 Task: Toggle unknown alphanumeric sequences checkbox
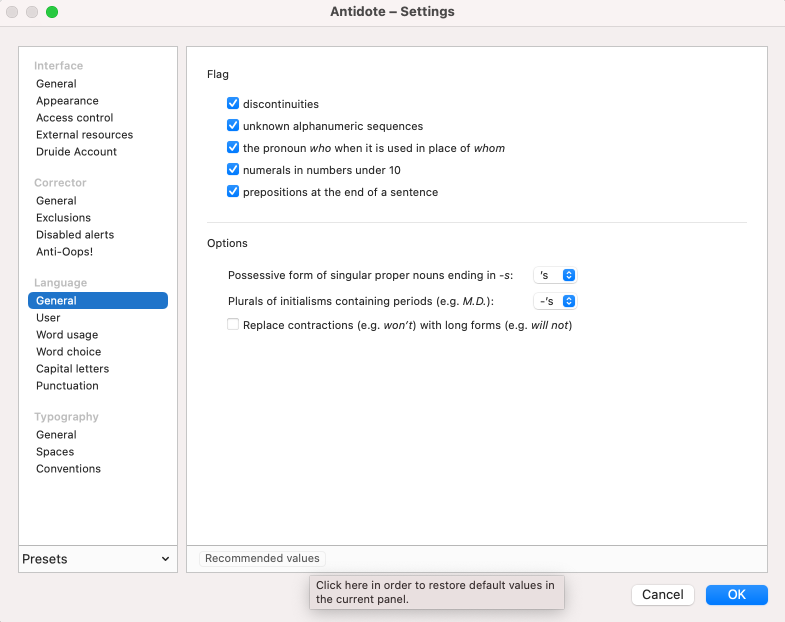[233, 126]
